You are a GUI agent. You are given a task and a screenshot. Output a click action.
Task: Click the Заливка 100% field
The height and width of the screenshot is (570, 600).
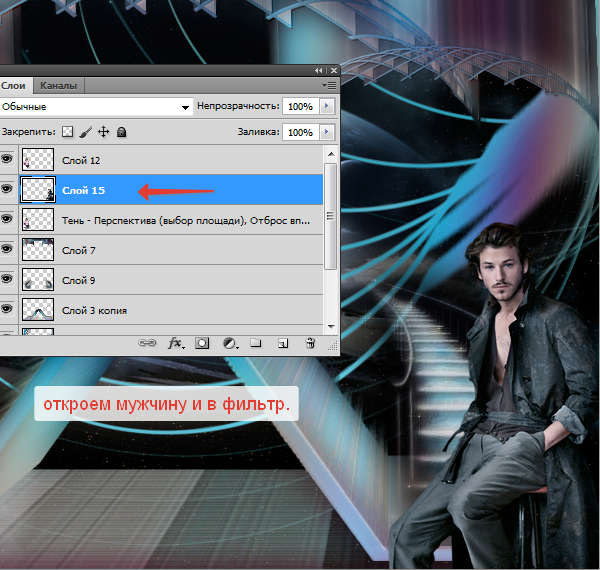(x=300, y=132)
